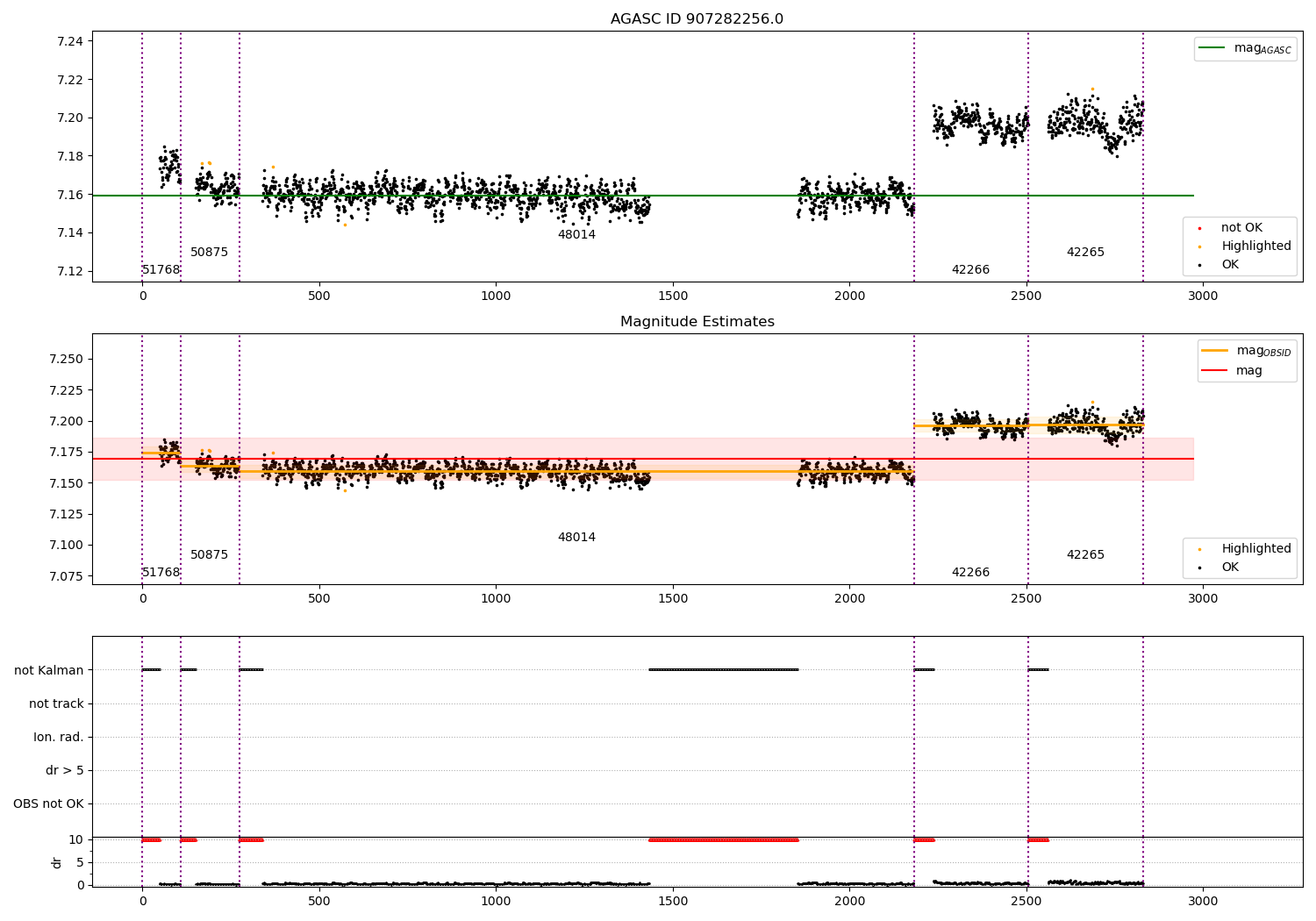The image size is (1316, 921).
Task: Click the 1500 x-tick under the top plot
Action: (x=673, y=296)
